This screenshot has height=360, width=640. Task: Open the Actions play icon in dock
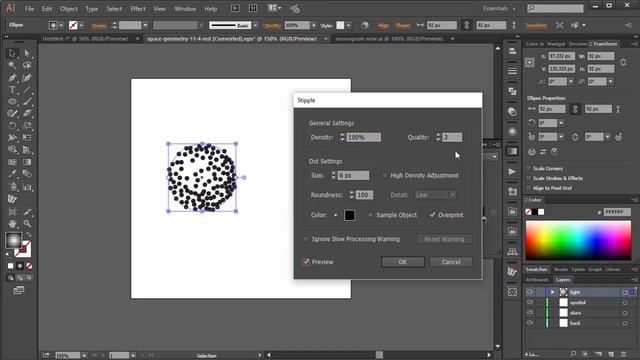tap(512, 171)
